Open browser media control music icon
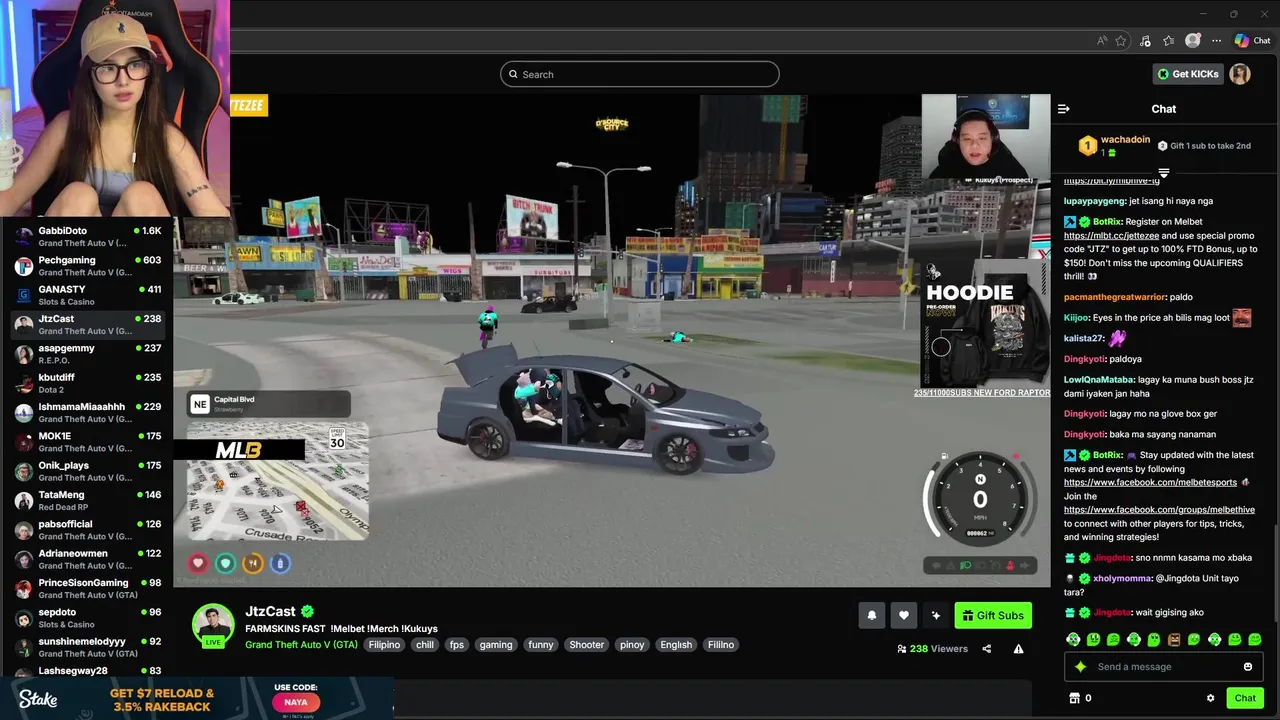The width and height of the screenshot is (1280, 720). [1145, 41]
